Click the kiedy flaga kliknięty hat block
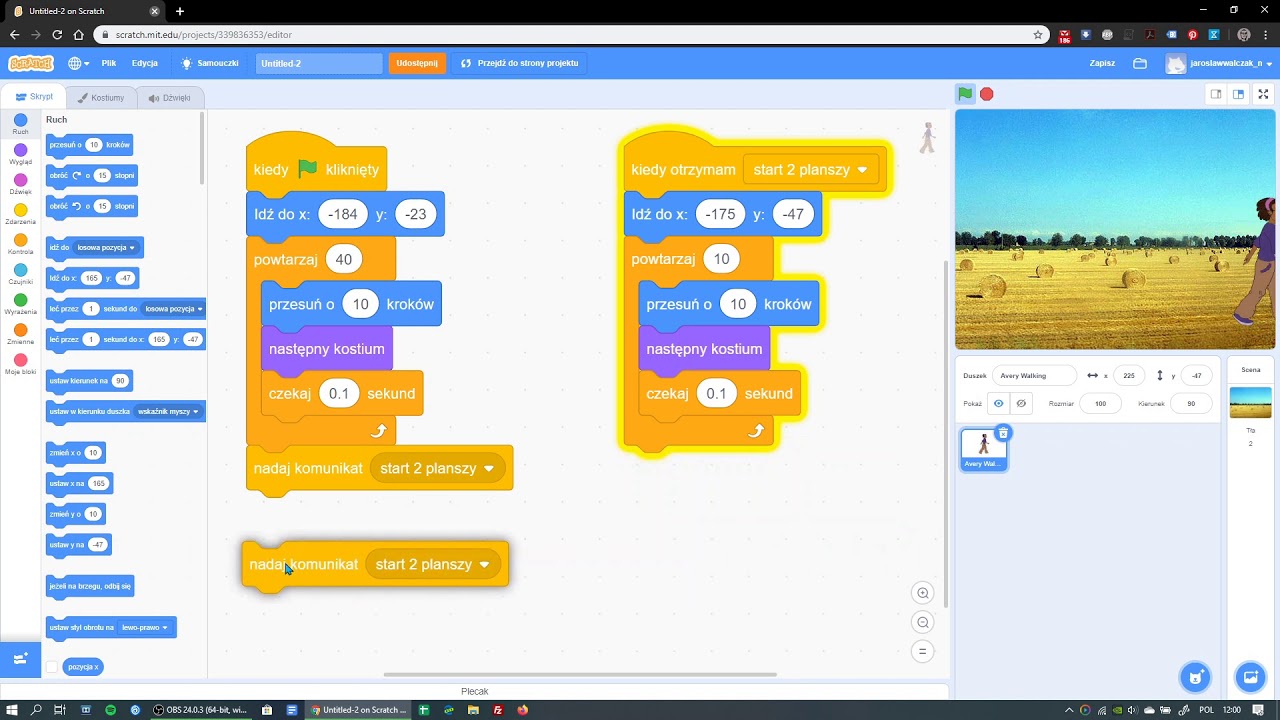This screenshot has height=720, width=1280. (317, 166)
